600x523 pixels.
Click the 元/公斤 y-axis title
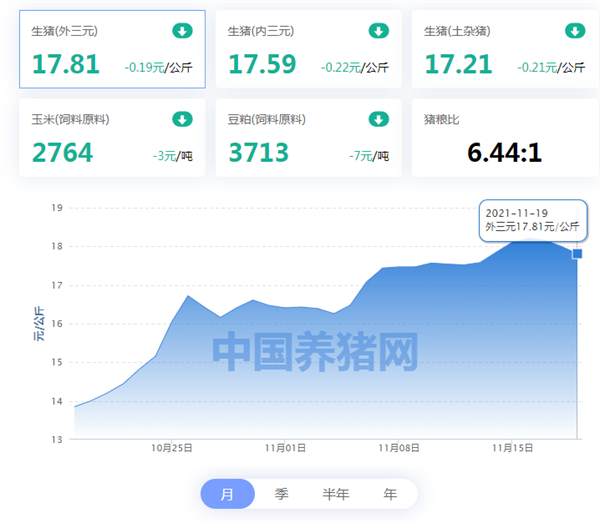pos(39,324)
